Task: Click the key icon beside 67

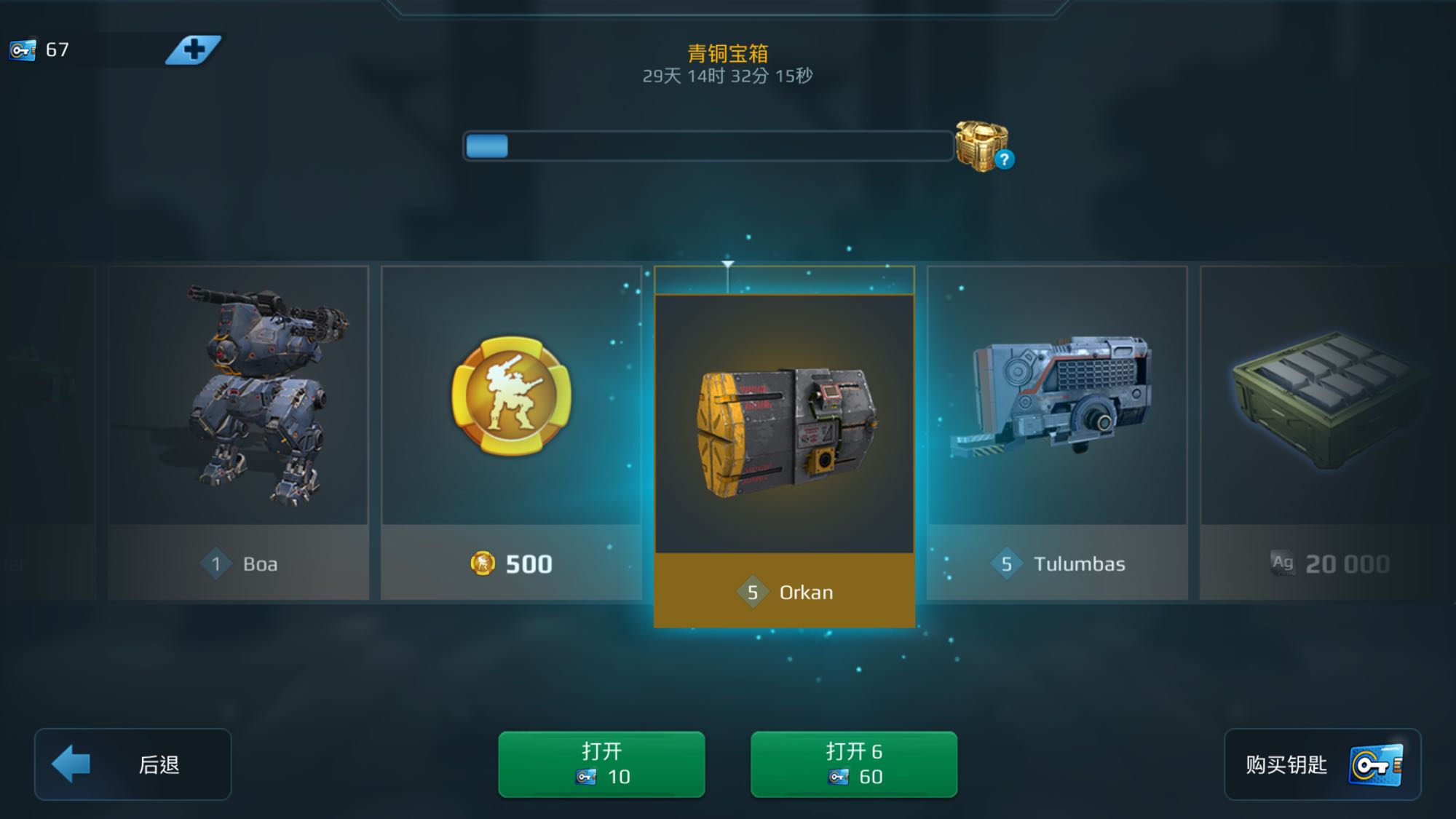Action: coord(23,50)
